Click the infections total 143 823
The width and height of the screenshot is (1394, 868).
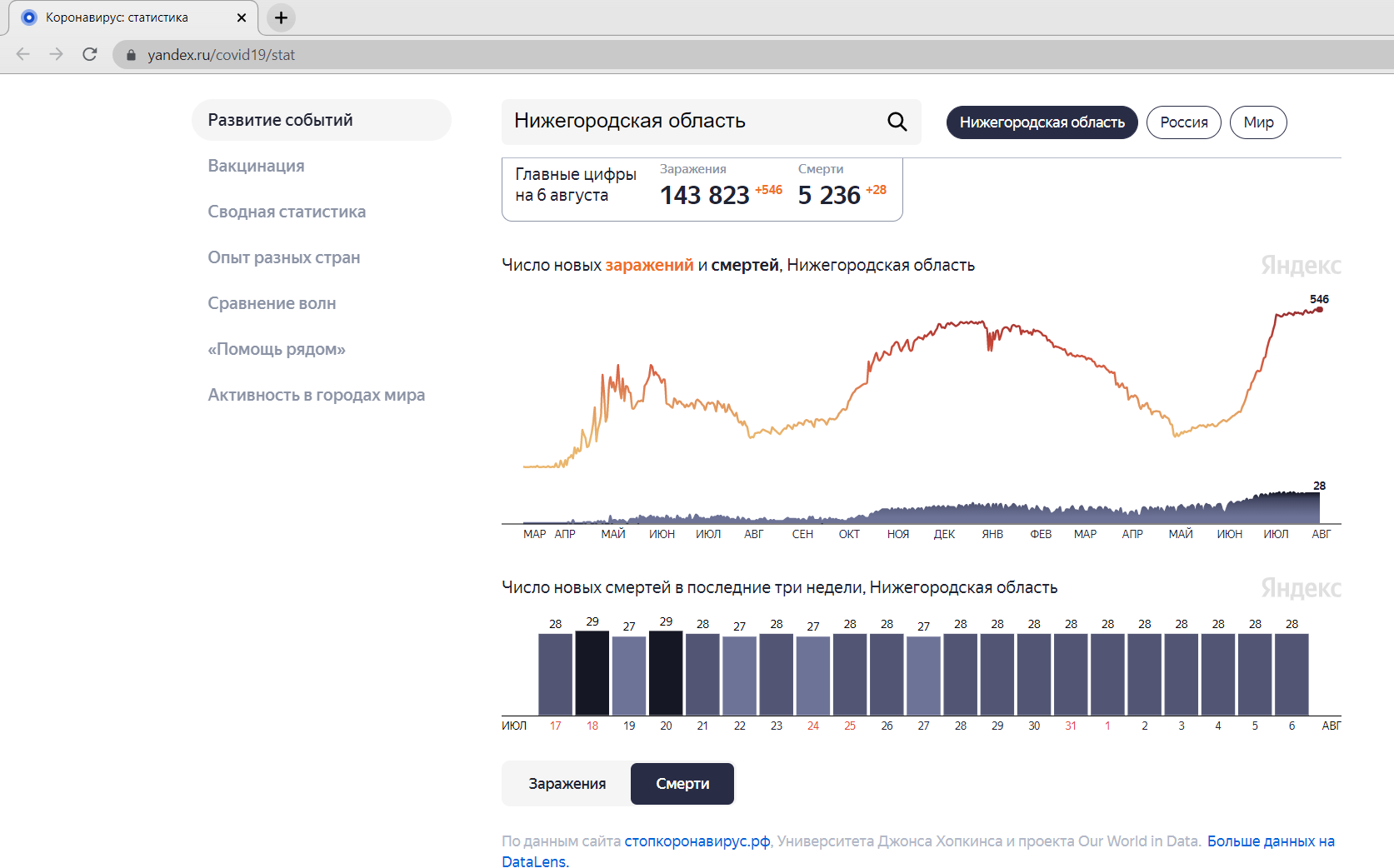tap(705, 195)
